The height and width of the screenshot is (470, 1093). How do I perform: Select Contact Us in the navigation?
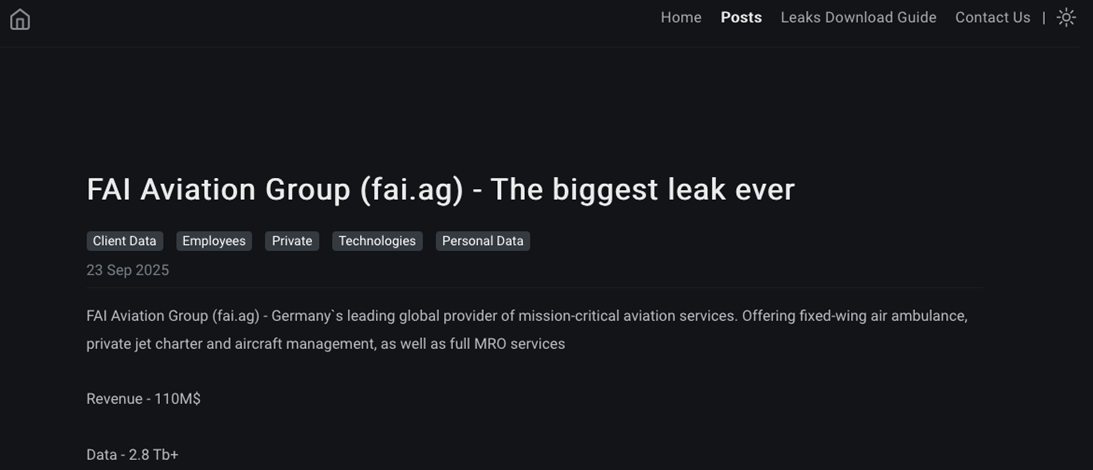(x=992, y=18)
